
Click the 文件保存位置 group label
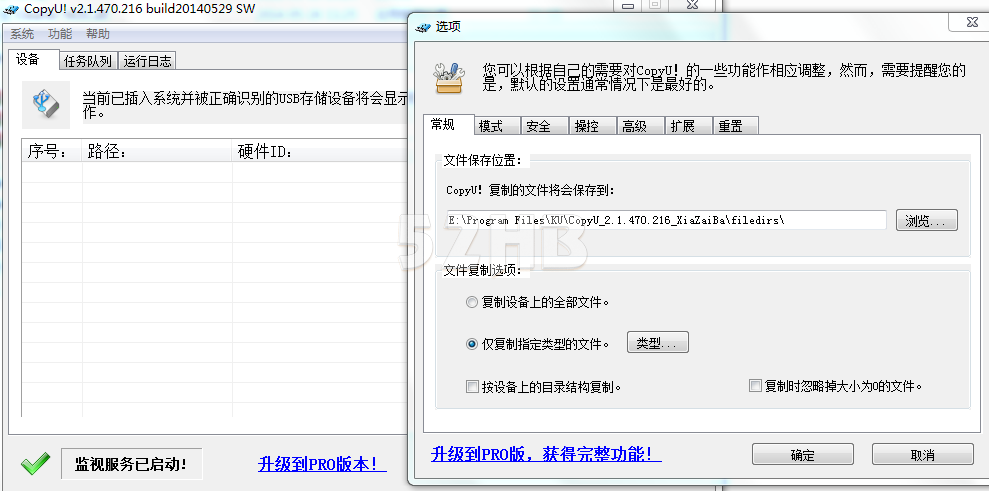483,160
